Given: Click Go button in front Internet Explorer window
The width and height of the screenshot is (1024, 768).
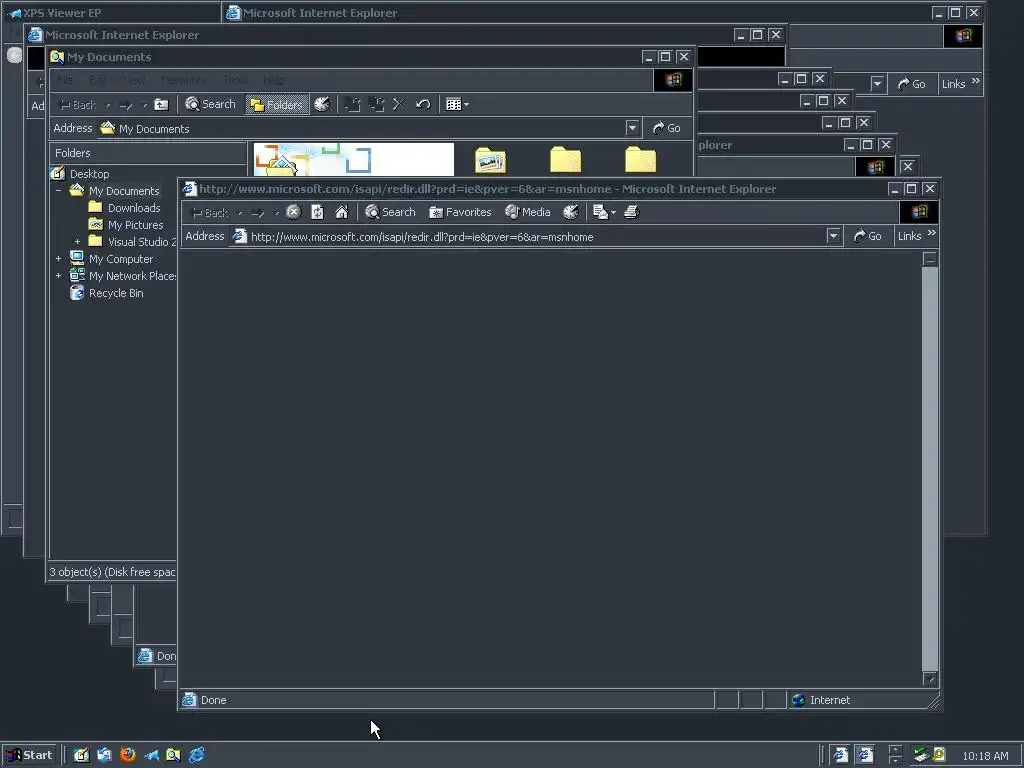Looking at the screenshot, I should click(868, 236).
